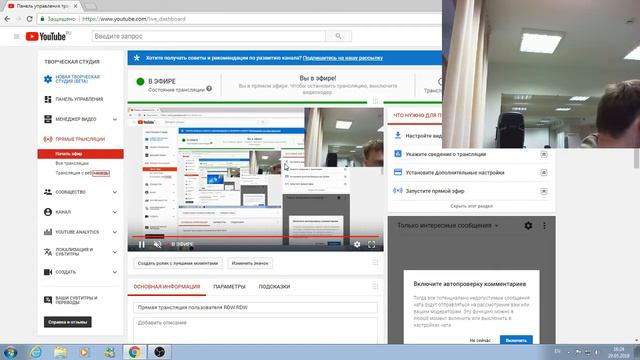640x360 pixels.
Task: Pause the live stream preview
Action: tap(142, 244)
